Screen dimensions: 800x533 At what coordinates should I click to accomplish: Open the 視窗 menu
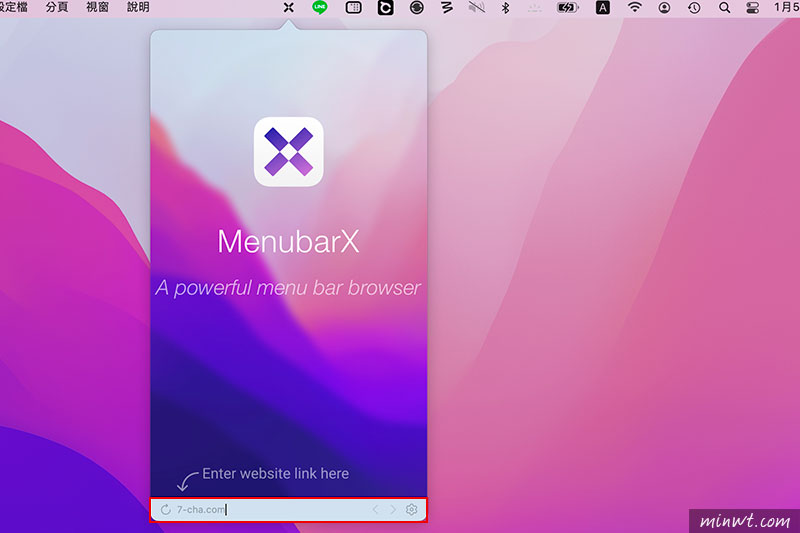(x=97, y=7)
